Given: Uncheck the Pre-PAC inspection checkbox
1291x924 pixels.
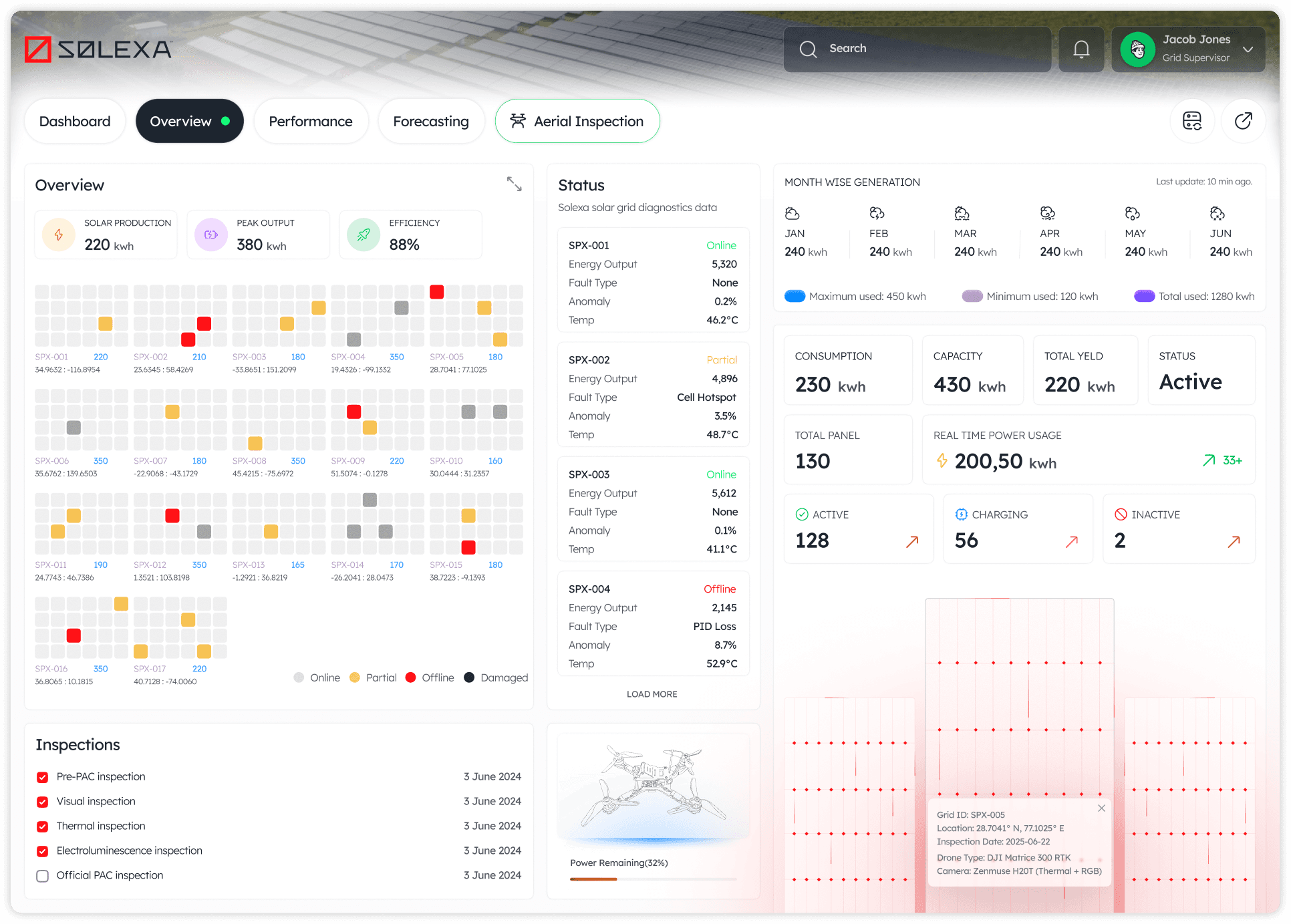Looking at the screenshot, I should [x=43, y=777].
